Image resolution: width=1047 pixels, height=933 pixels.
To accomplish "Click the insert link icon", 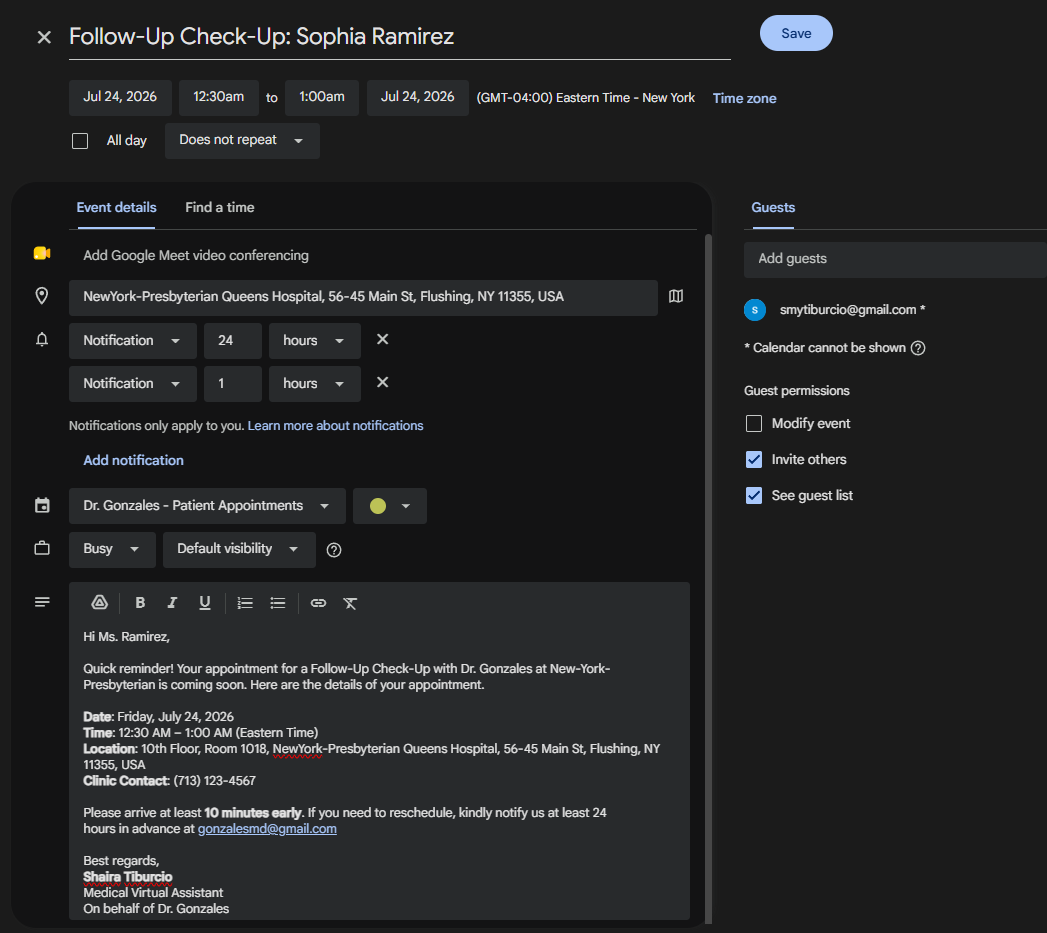I will 318,603.
